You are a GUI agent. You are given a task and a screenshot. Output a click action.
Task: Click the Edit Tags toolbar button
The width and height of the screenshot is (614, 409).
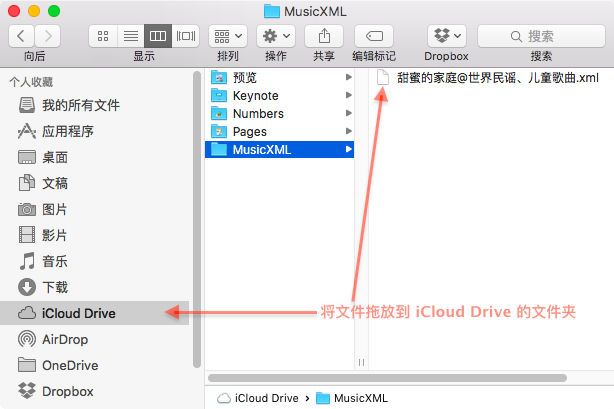374,36
